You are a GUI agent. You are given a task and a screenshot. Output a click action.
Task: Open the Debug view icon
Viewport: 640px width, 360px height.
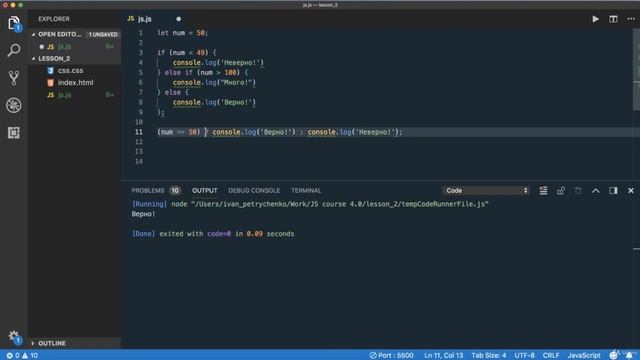coord(13,105)
